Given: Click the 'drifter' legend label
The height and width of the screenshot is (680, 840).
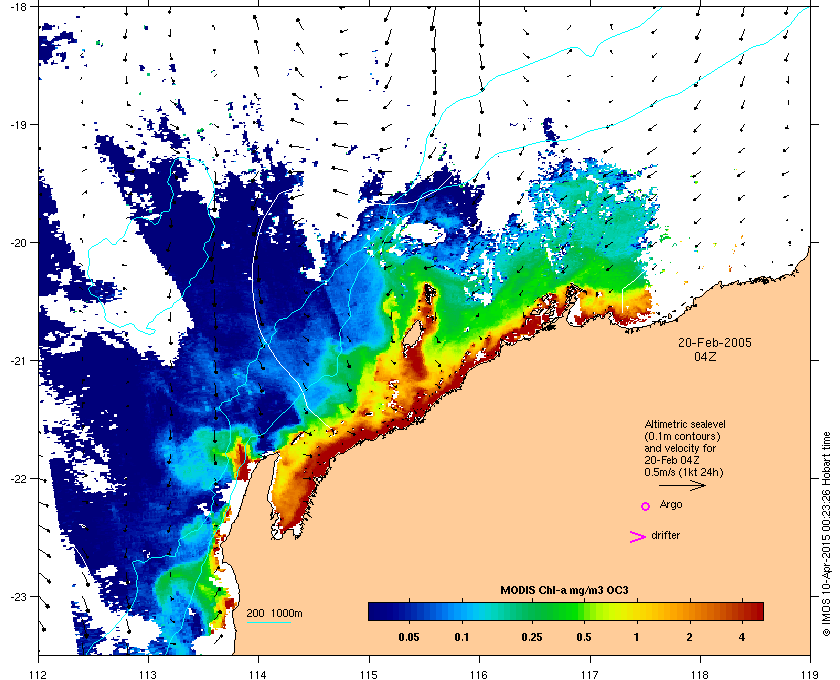Looking at the screenshot, I should coord(665,535).
